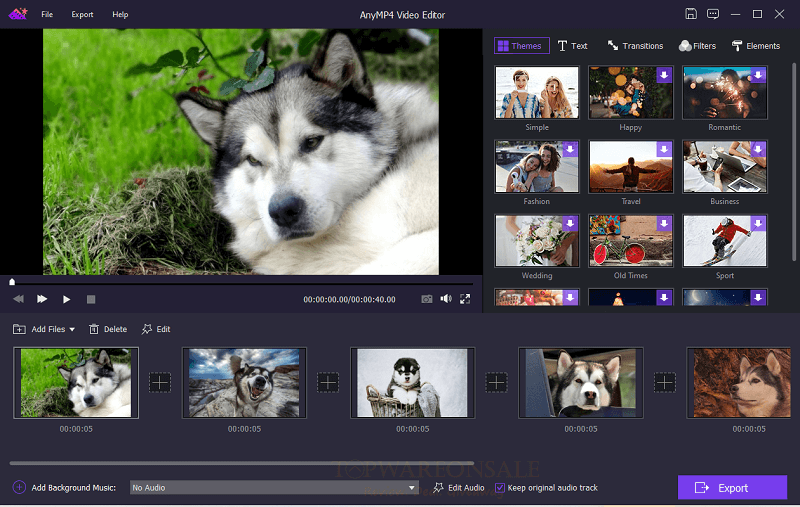The image size is (800, 507).
Task: Click the preview playhead marker
Action: (12, 282)
